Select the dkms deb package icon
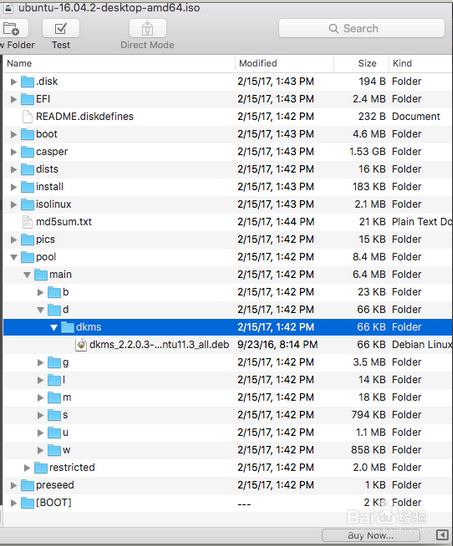This screenshot has width=453, height=546. point(81,345)
